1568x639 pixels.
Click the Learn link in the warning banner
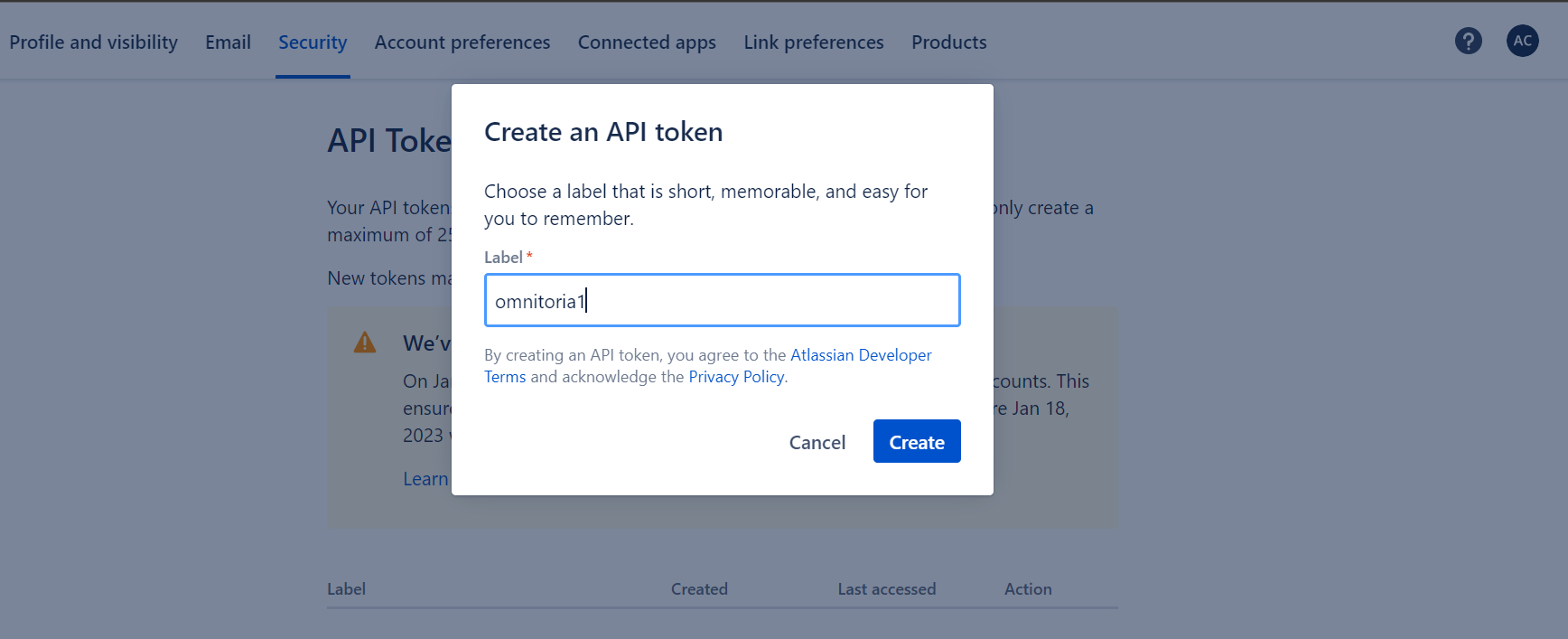click(x=425, y=478)
